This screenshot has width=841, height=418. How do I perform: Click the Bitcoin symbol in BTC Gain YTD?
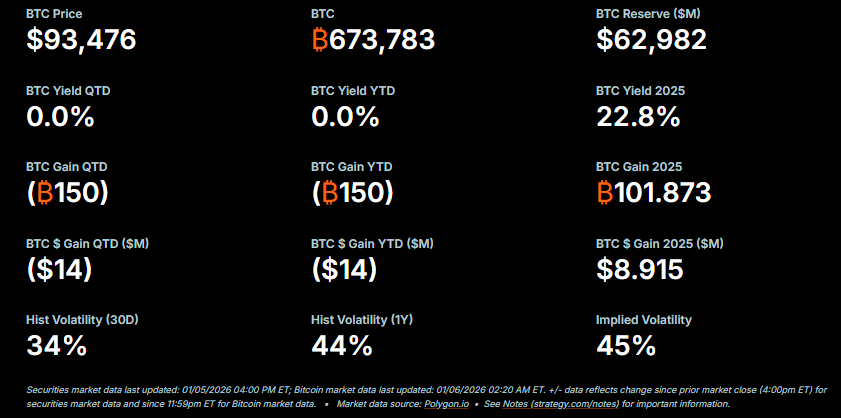tap(333, 193)
